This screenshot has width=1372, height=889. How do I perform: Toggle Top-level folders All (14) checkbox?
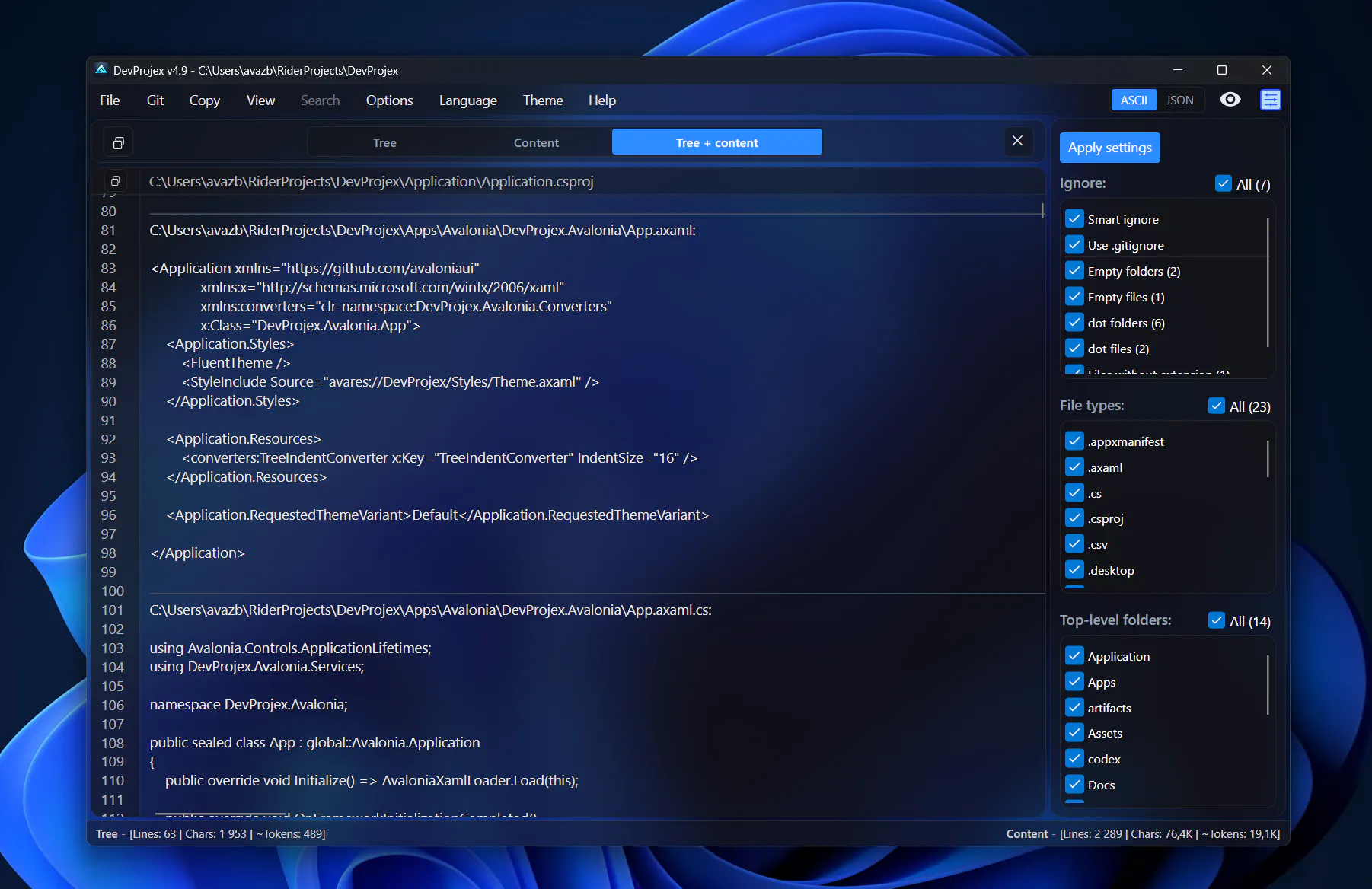(x=1217, y=620)
